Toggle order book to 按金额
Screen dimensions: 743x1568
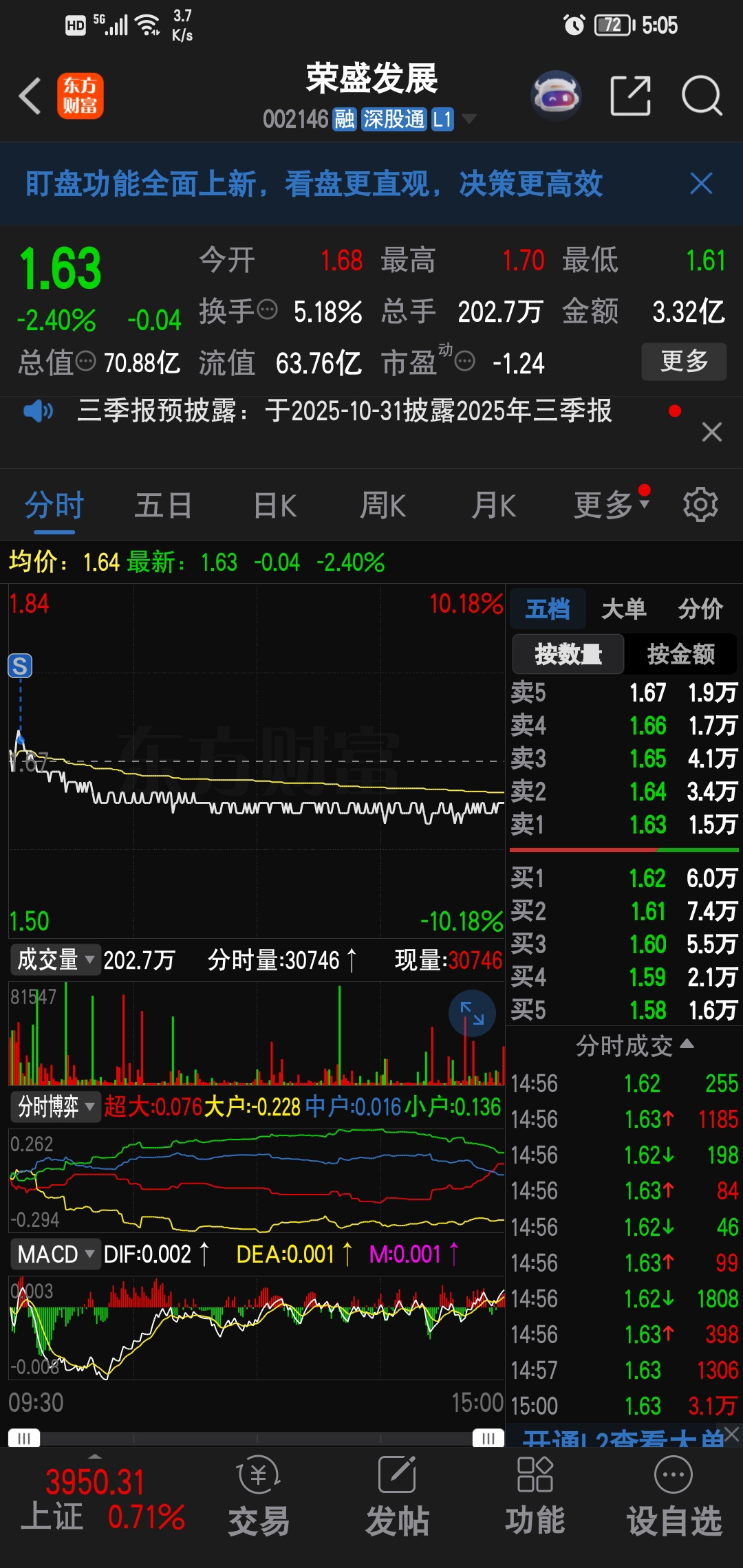681,654
